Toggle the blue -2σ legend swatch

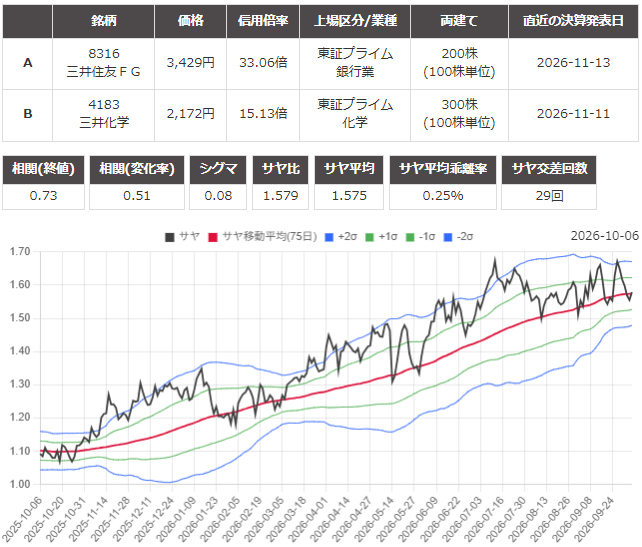448,237
